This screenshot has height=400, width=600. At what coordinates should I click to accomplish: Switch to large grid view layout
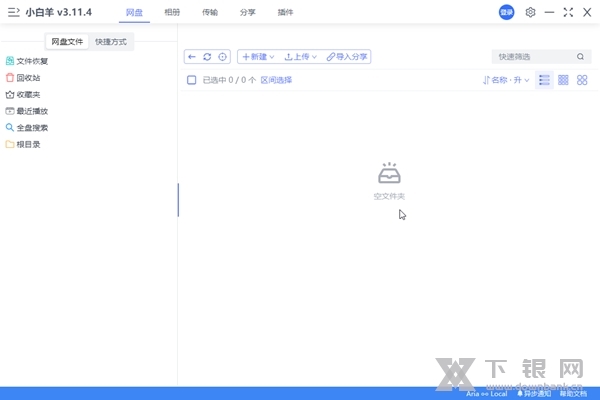click(582, 80)
